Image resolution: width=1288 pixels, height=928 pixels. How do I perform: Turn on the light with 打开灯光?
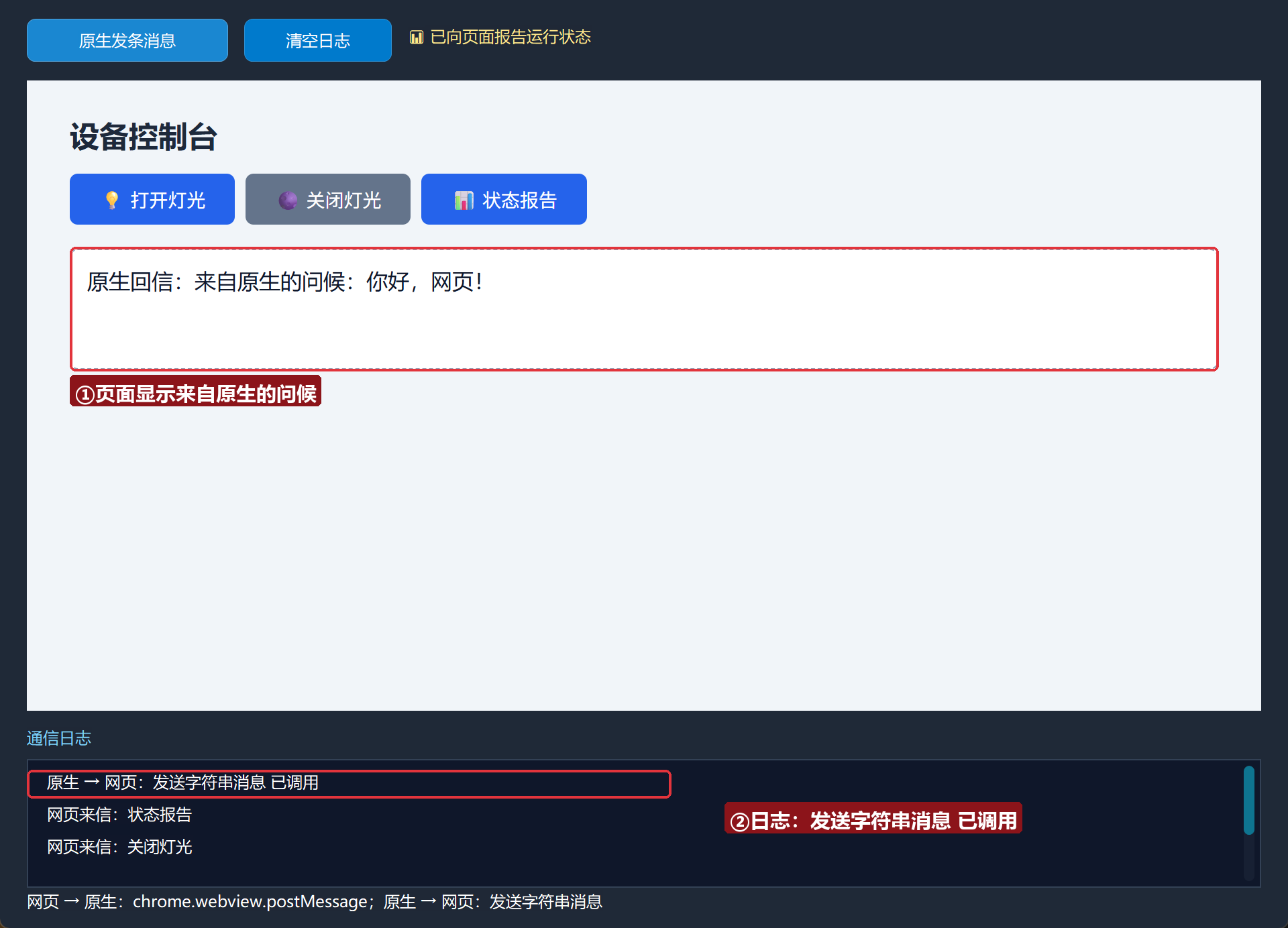(152, 199)
